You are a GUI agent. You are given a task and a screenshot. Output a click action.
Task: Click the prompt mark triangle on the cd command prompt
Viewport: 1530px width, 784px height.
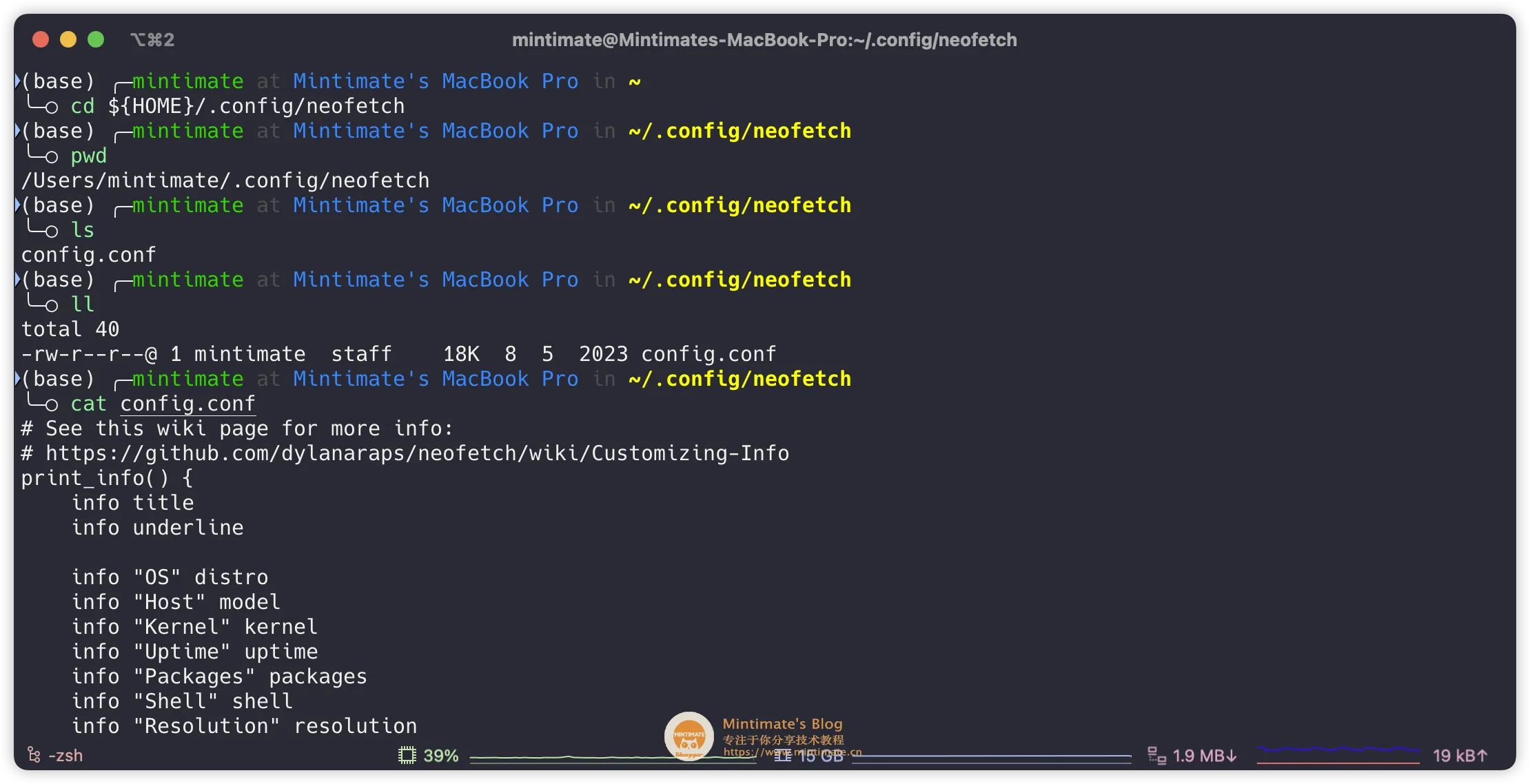17,81
